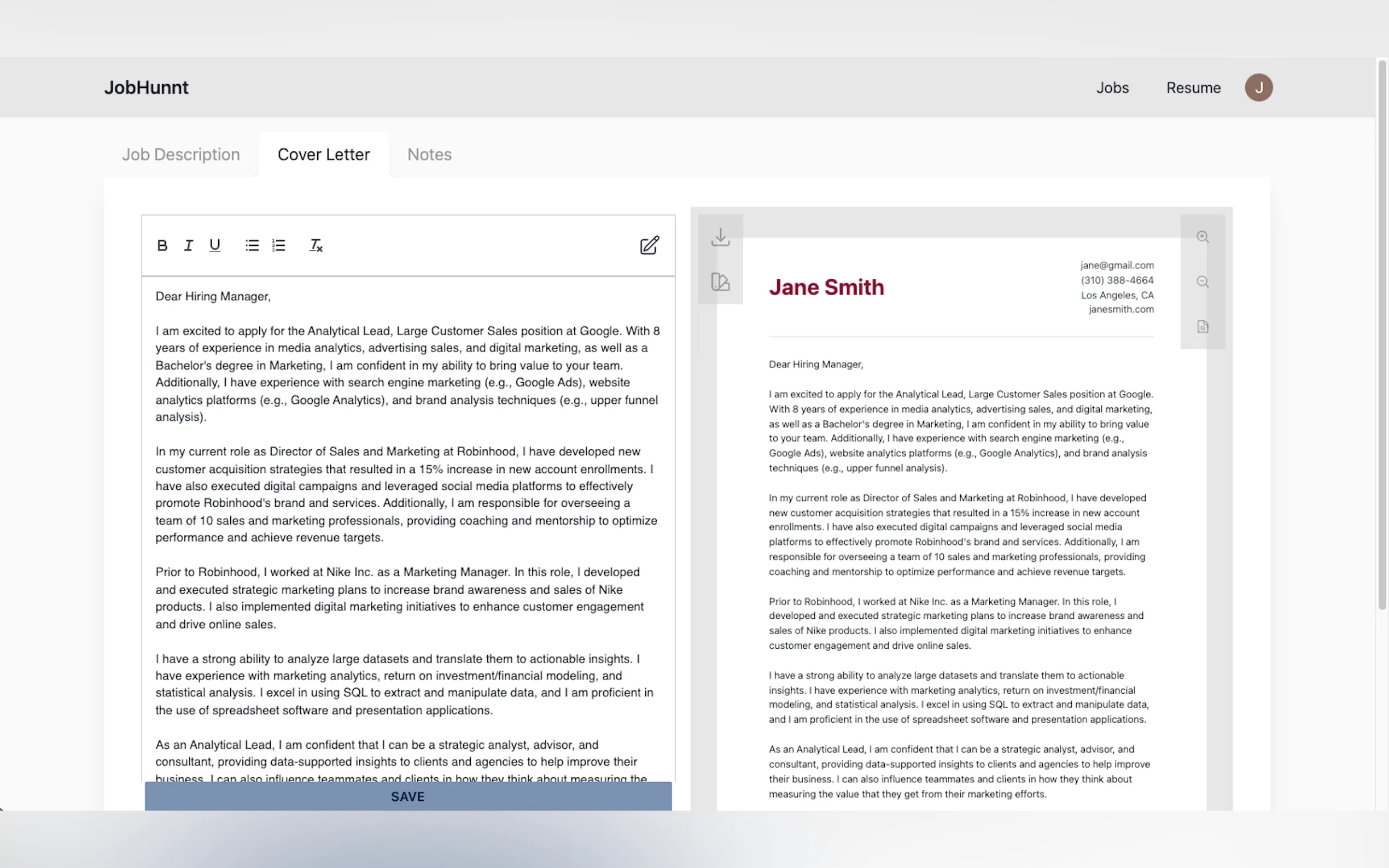
Task: Go to Jobs in navigation
Action: click(1112, 88)
